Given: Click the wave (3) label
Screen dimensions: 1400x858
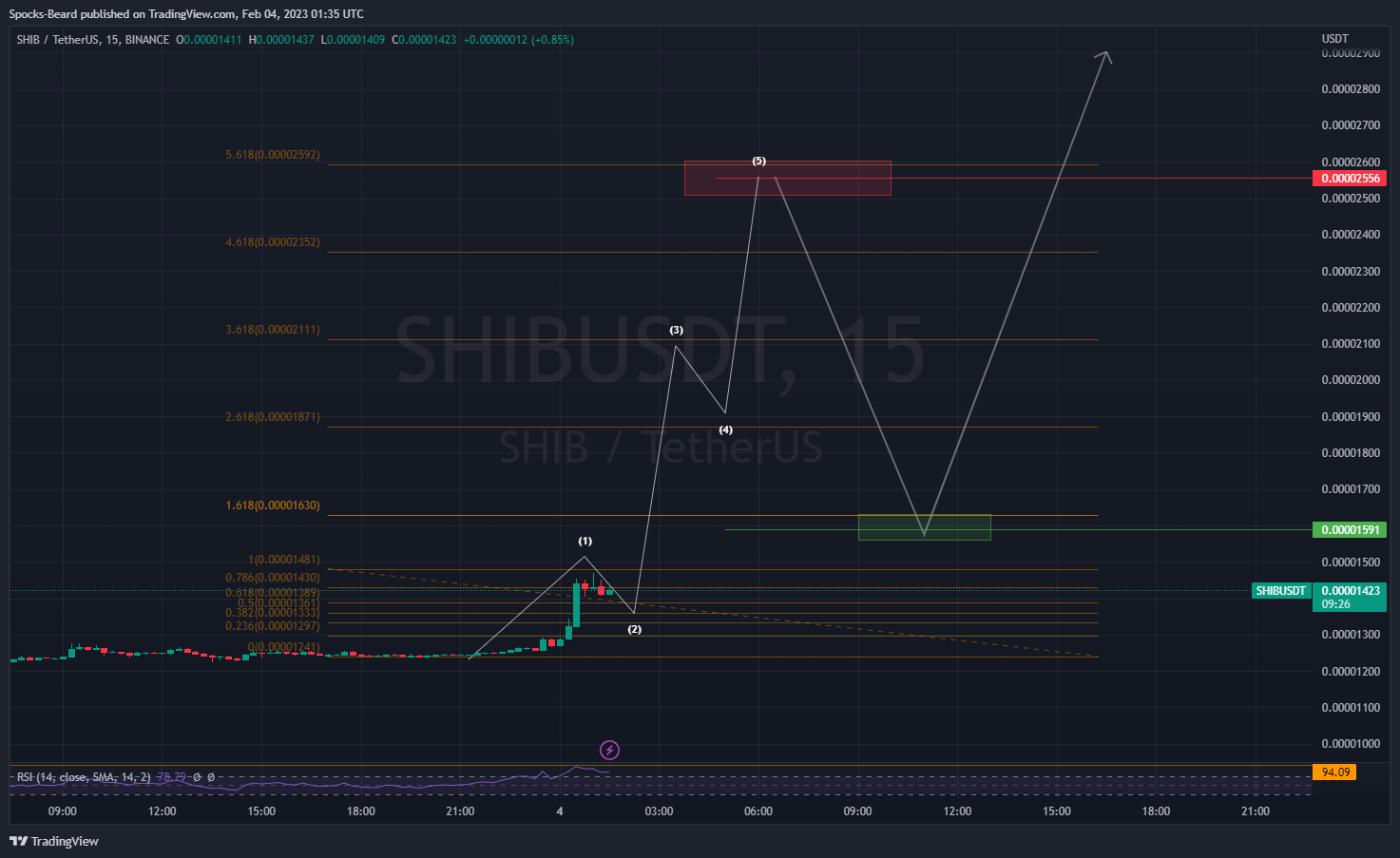Looking at the screenshot, I should pyautogui.click(x=676, y=330).
